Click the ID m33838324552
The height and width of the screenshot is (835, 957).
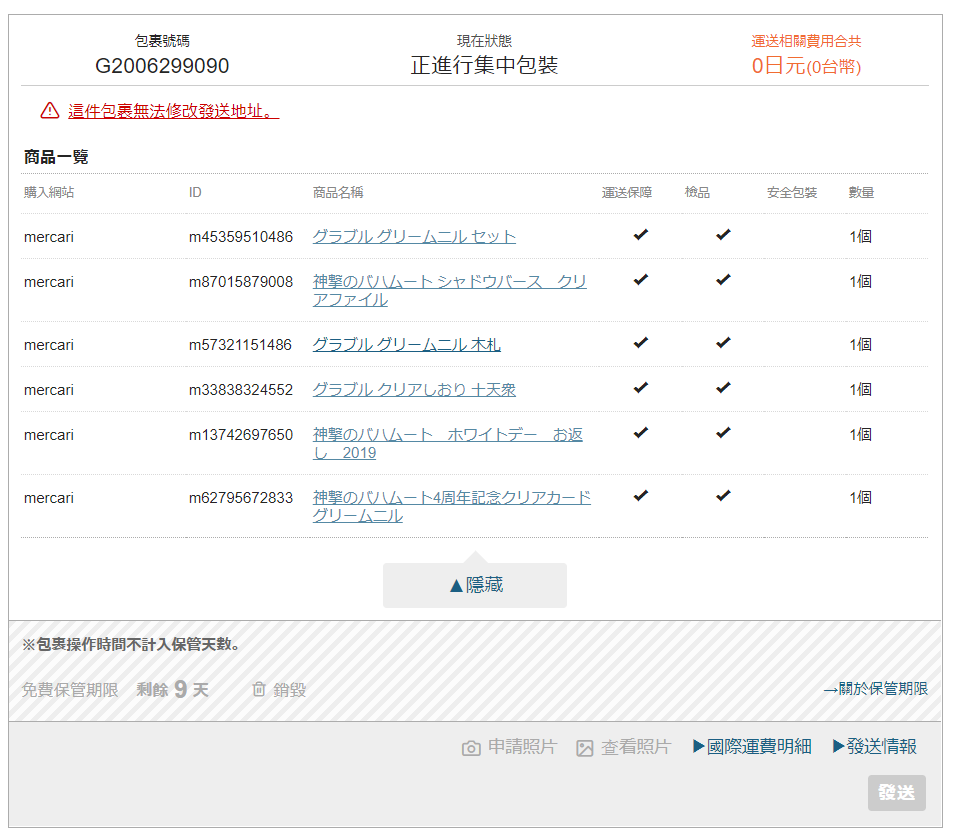[240, 390]
